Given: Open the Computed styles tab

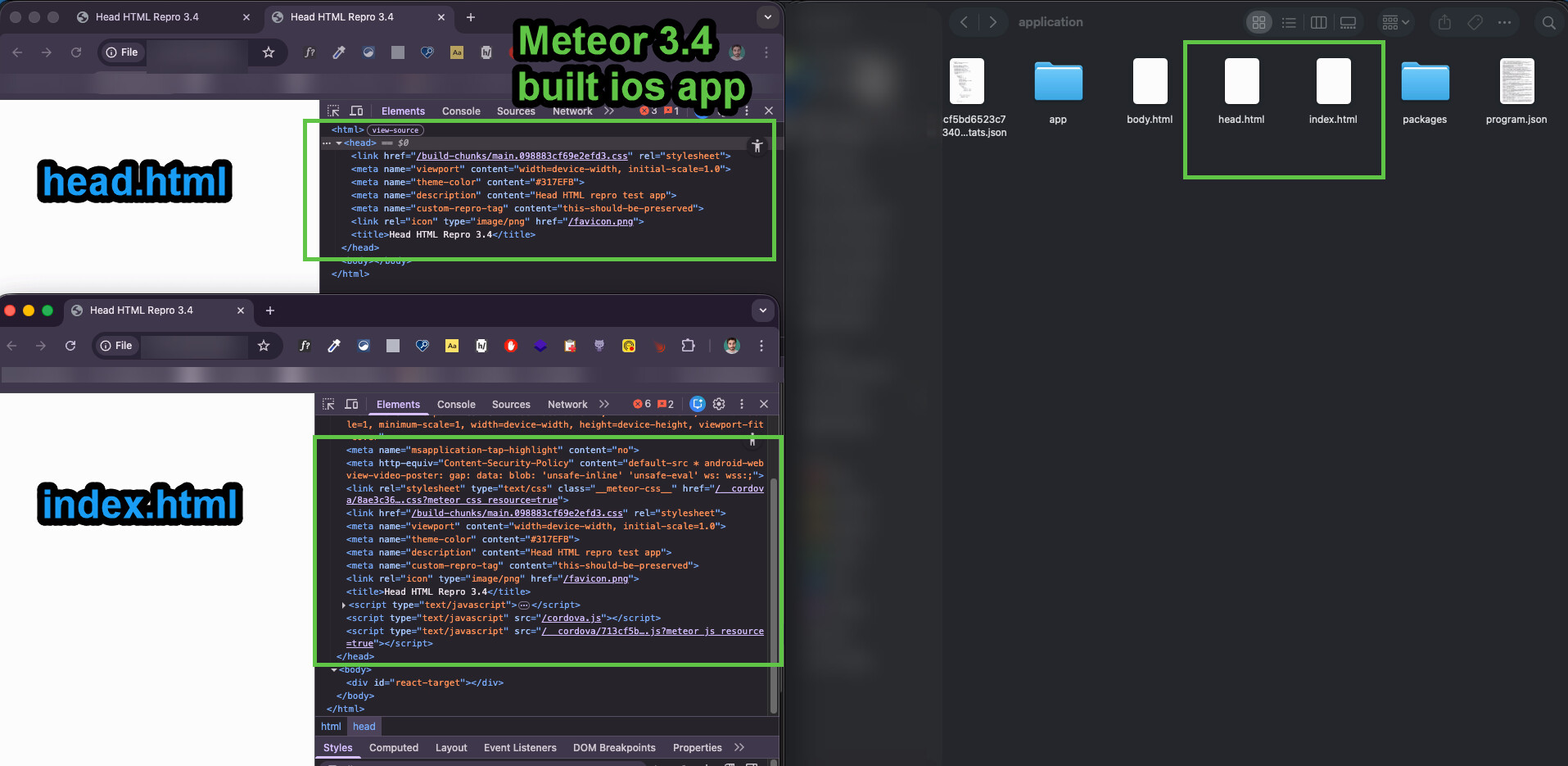Looking at the screenshot, I should click(393, 748).
